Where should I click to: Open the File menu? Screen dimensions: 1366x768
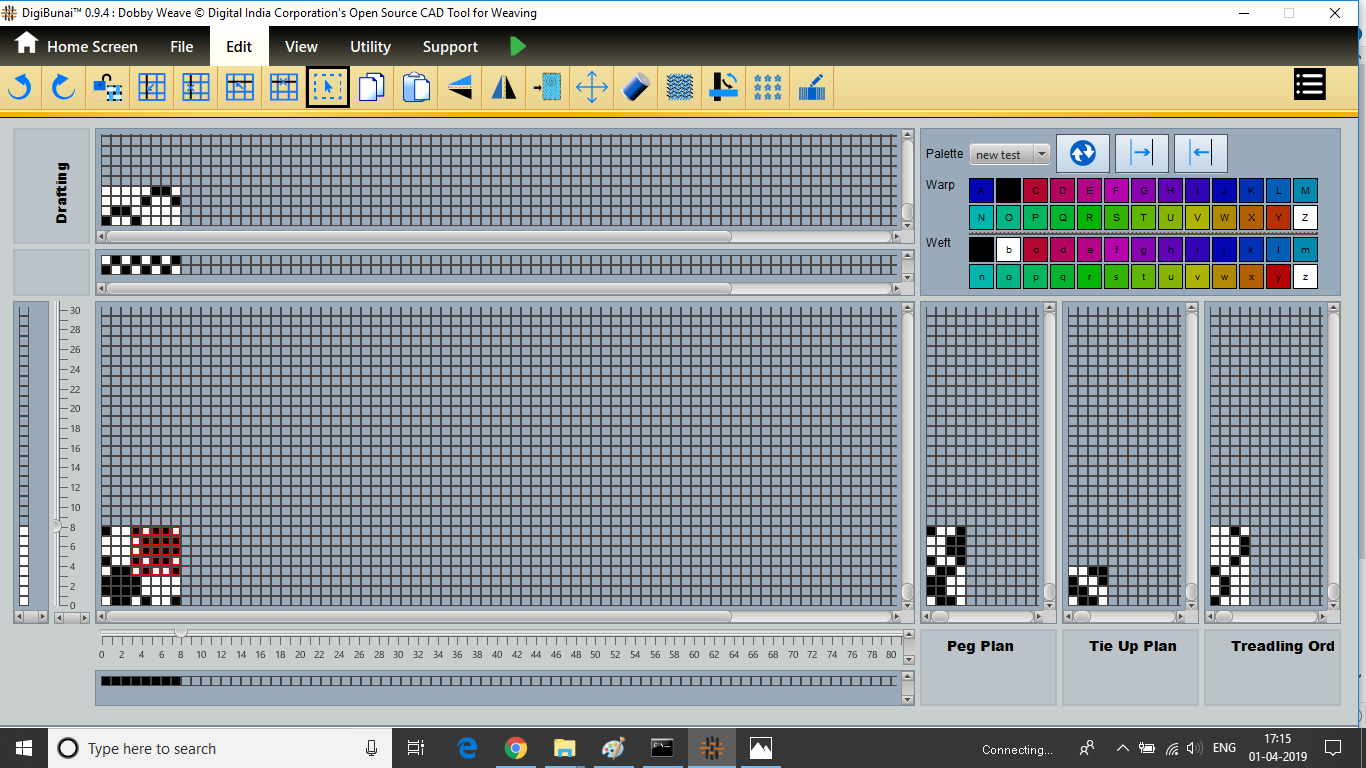coord(181,47)
